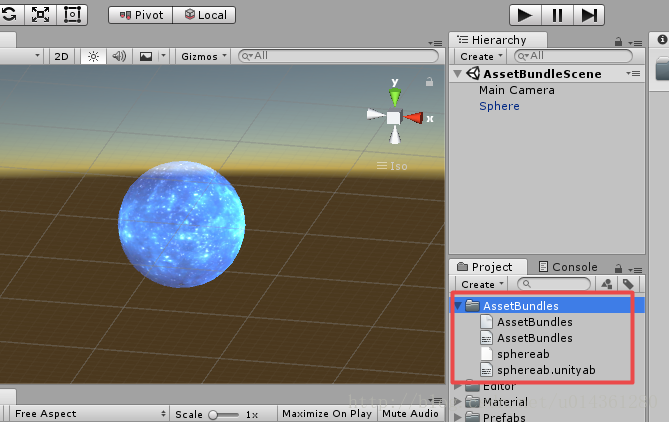Pause the game playback
This screenshot has height=422, width=669.
(x=557, y=15)
